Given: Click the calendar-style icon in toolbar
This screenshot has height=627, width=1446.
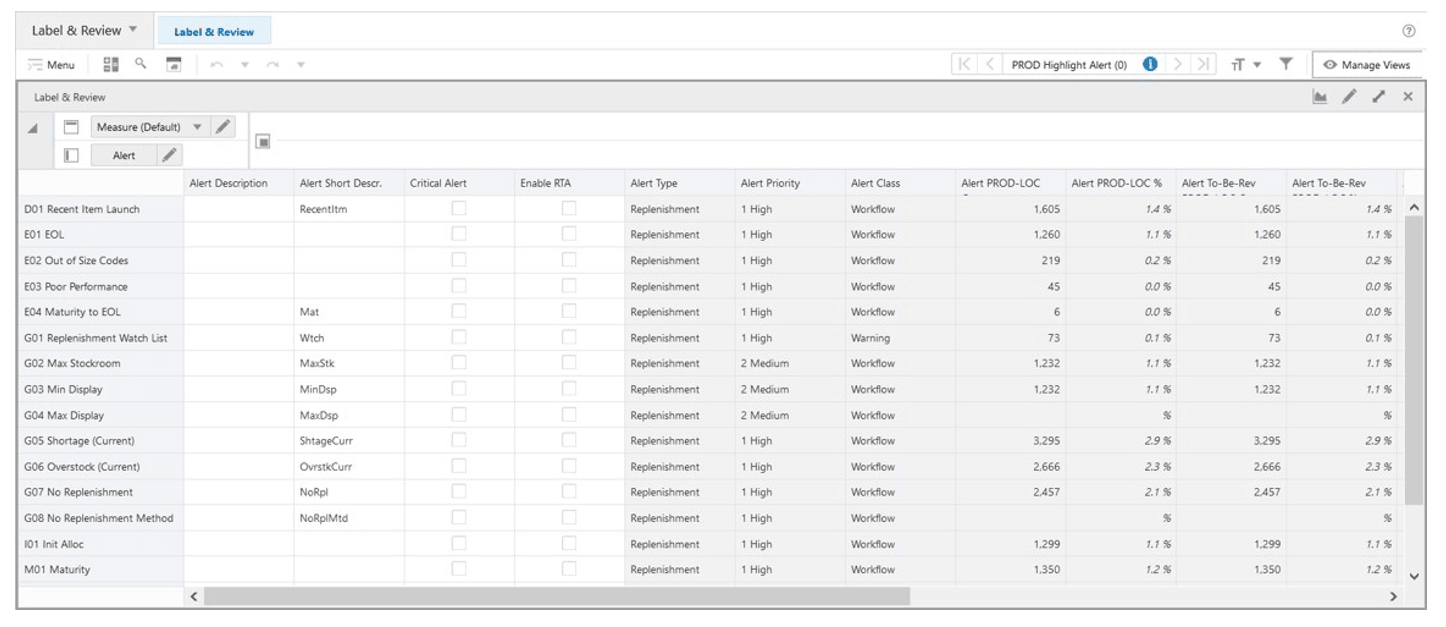Looking at the screenshot, I should (173, 64).
